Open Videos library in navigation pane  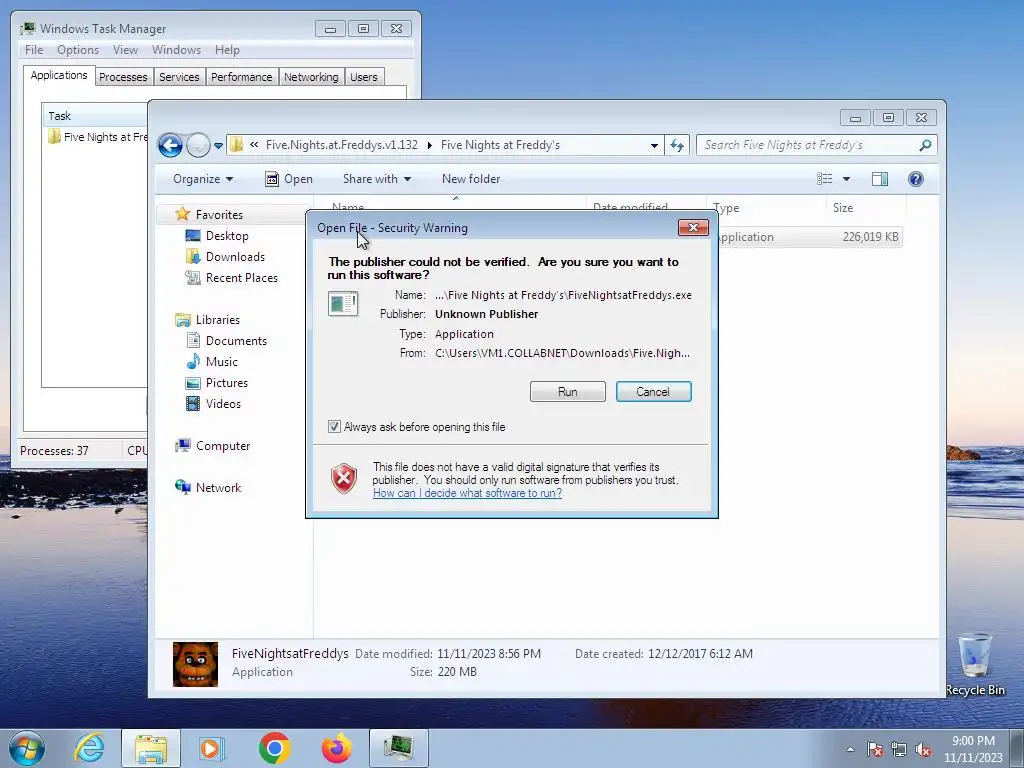(x=223, y=404)
